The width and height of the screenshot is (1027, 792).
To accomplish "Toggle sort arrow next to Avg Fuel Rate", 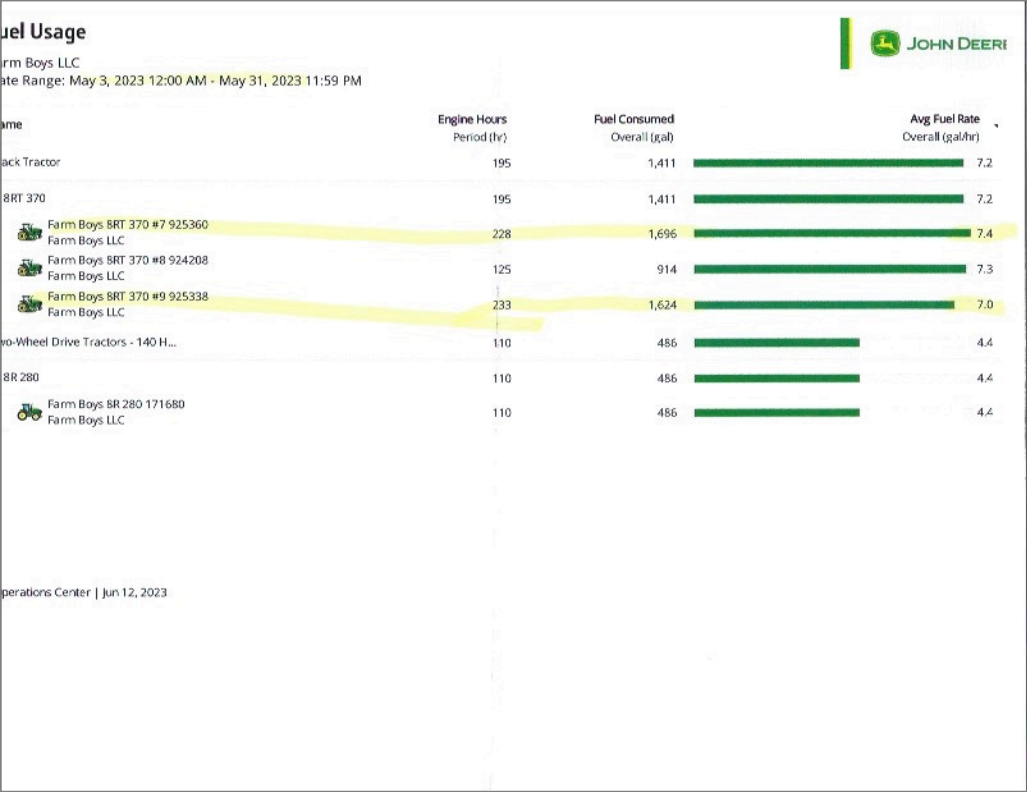I will tap(996, 125).
